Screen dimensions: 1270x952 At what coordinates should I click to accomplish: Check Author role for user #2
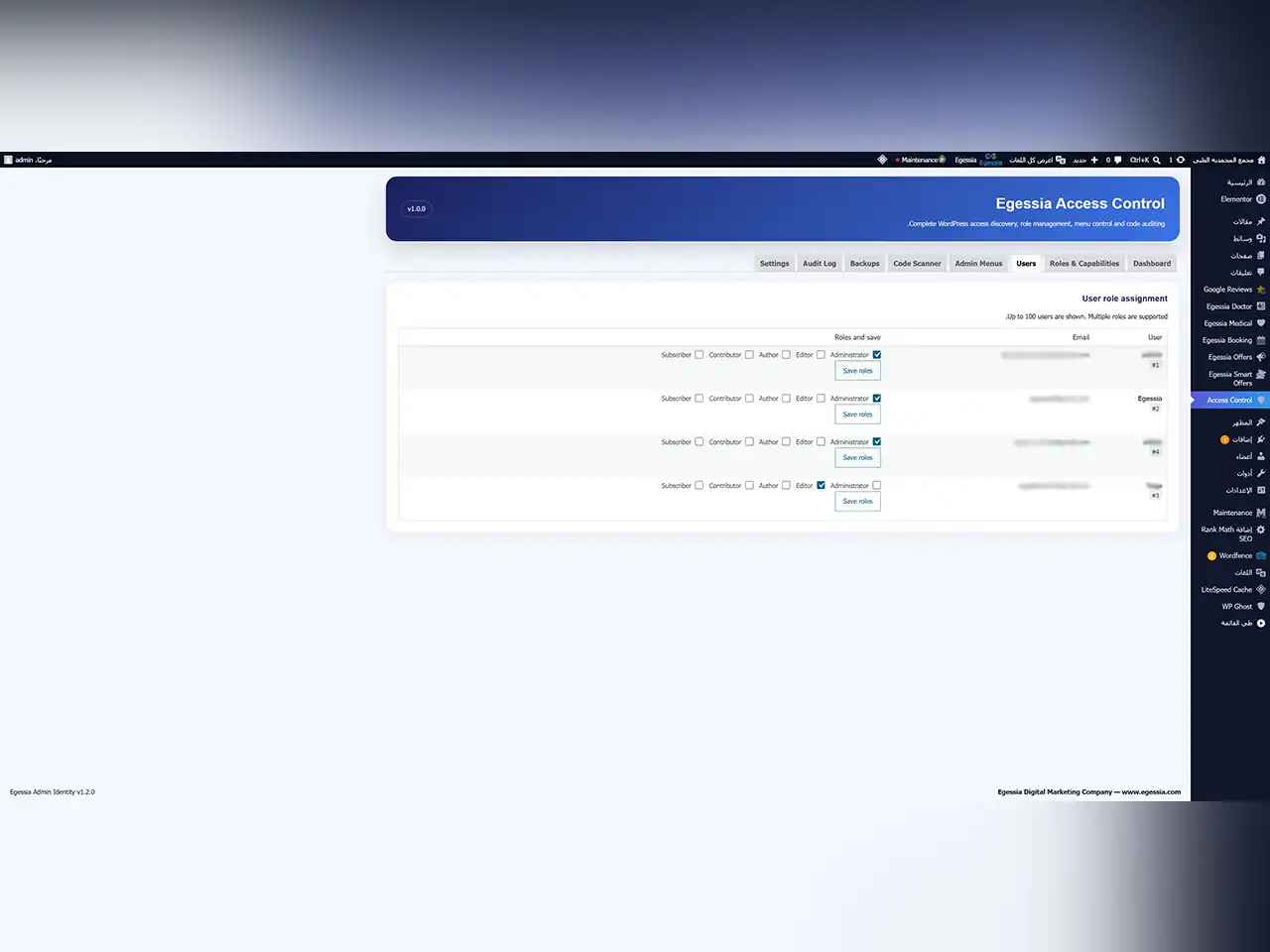click(x=787, y=399)
